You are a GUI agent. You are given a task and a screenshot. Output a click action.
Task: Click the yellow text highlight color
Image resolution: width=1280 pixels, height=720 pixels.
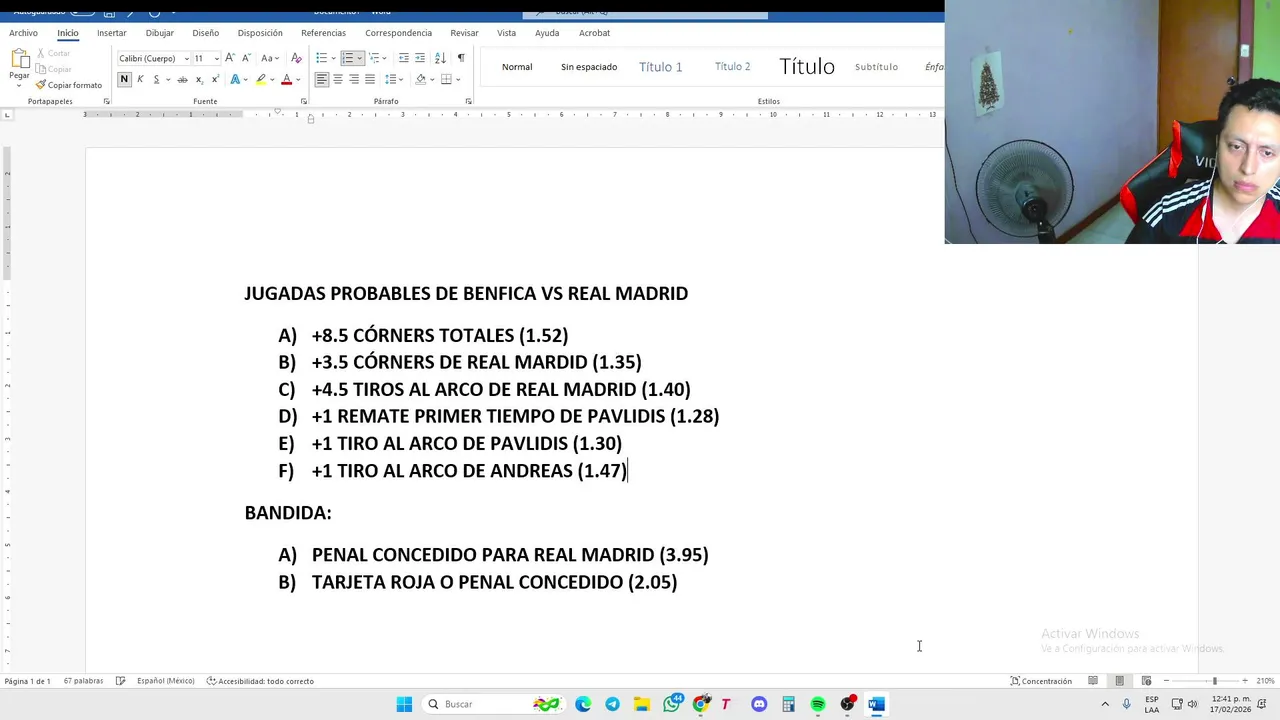tap(261, 79)
